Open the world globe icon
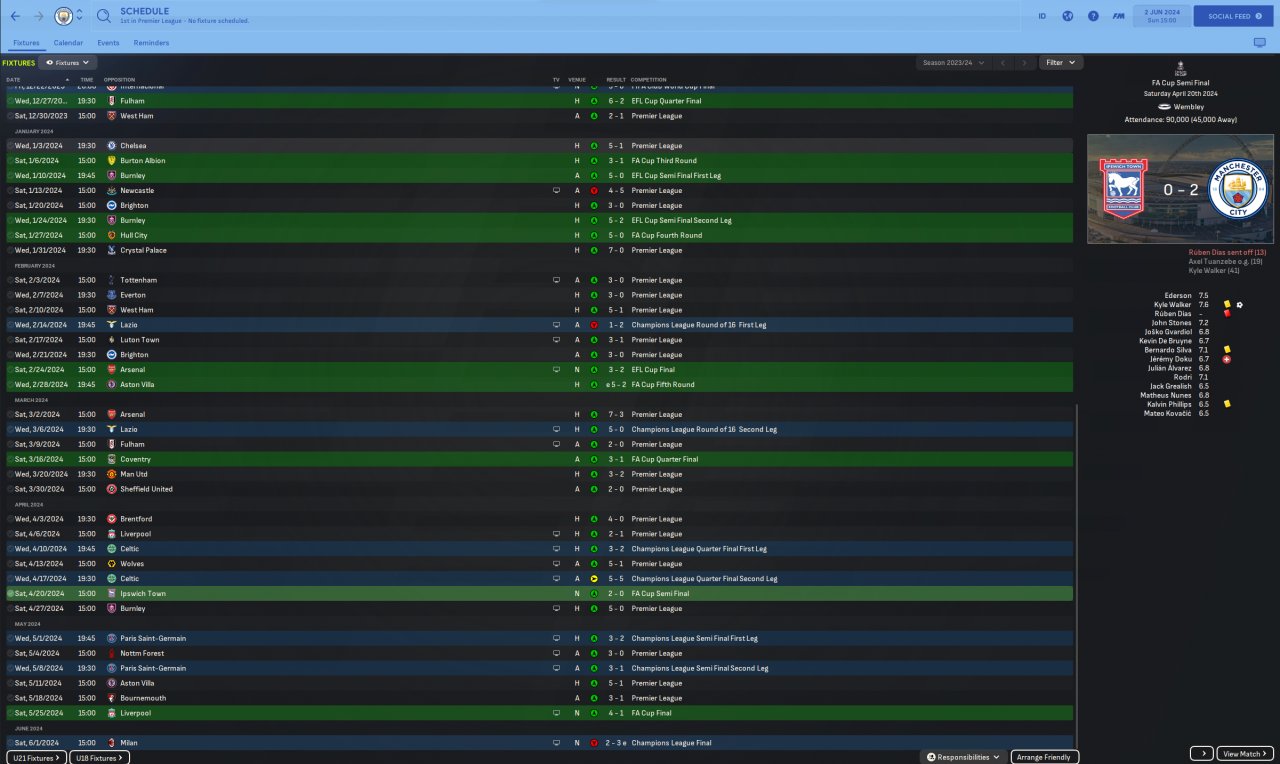The image size is (1280, 764). (1067, 16)
